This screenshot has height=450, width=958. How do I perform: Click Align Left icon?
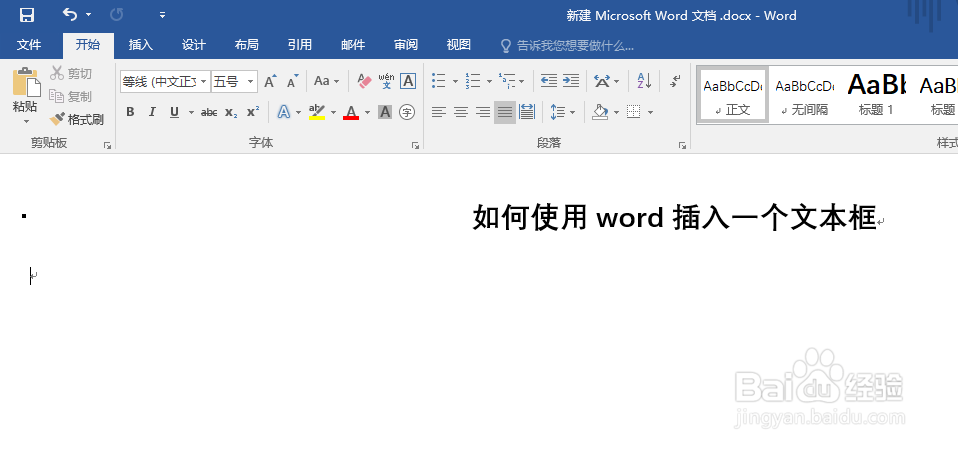(x=439, y=112)
